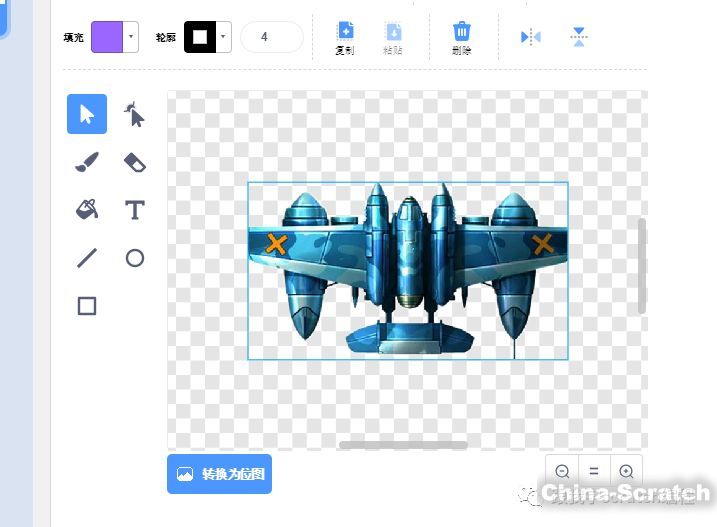Flip the selection vertically
This screenshot has height=527, width=717.
coord(579,37)
